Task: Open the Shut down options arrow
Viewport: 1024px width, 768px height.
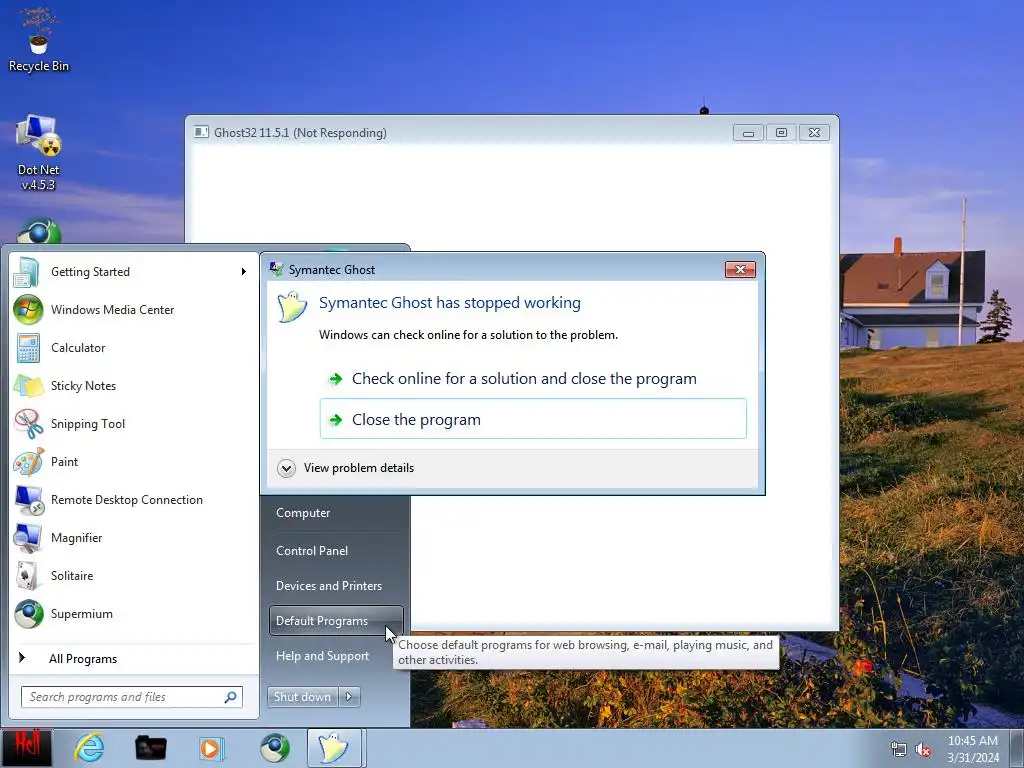Action: [x=349, y=697]
